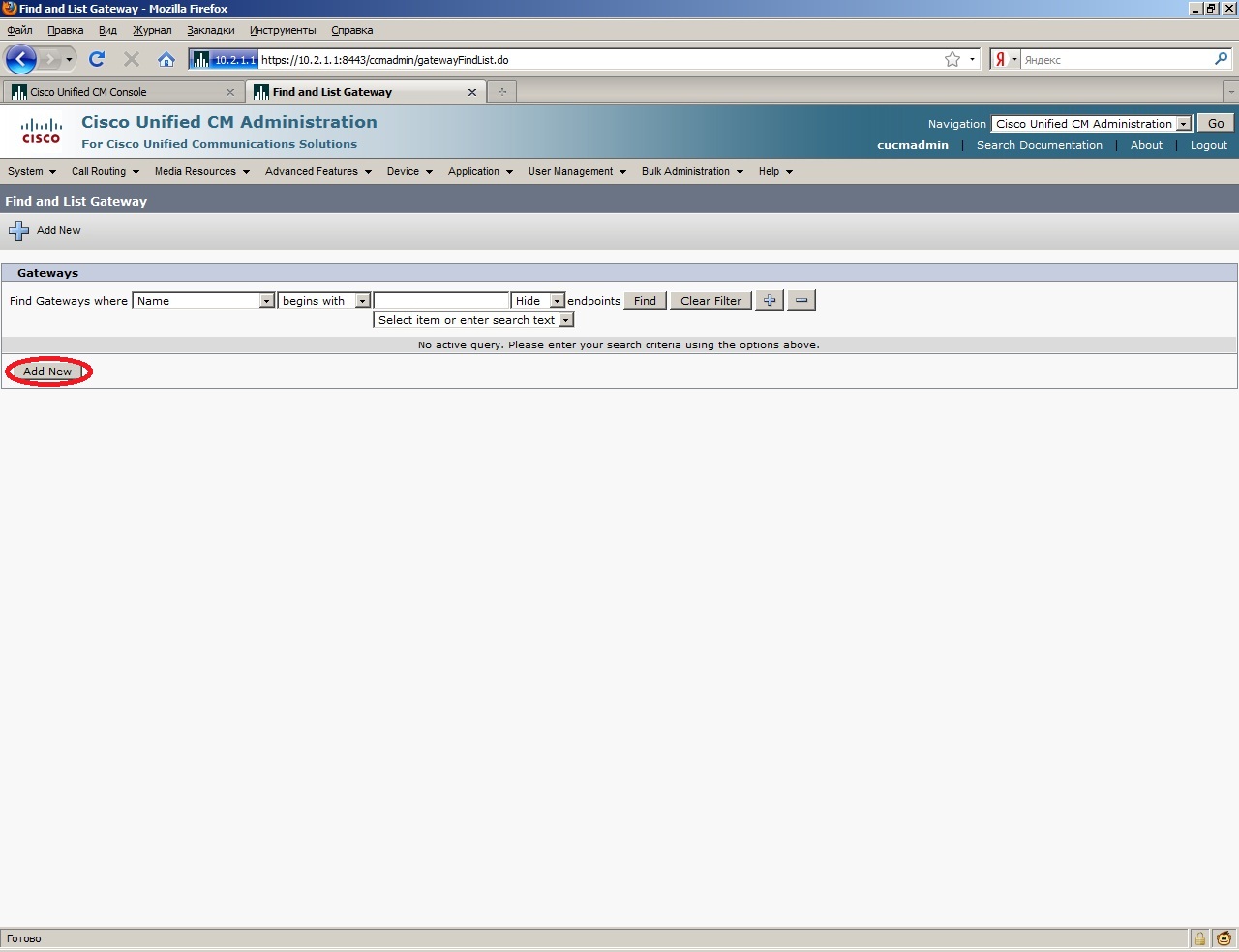Open the Правка menu
The height and width of the screenshot is (952, 1239).
(x=66, y=30)
